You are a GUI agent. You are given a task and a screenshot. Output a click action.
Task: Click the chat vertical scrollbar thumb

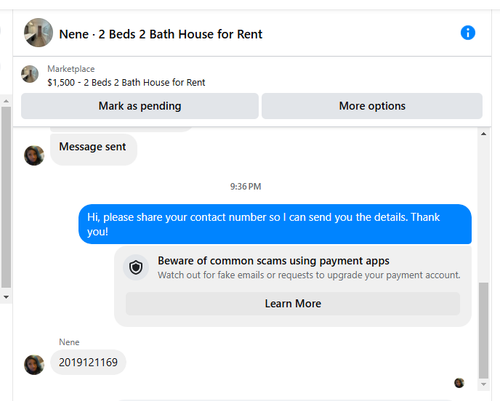[x=484, y=330]
